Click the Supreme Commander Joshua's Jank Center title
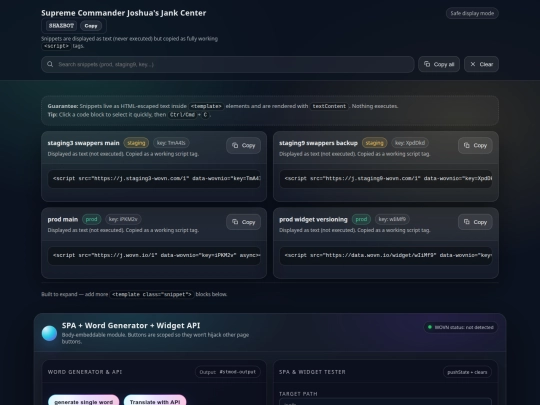Image resolution: width=540 pixels, height=405 pixels. tap(124, 13)
